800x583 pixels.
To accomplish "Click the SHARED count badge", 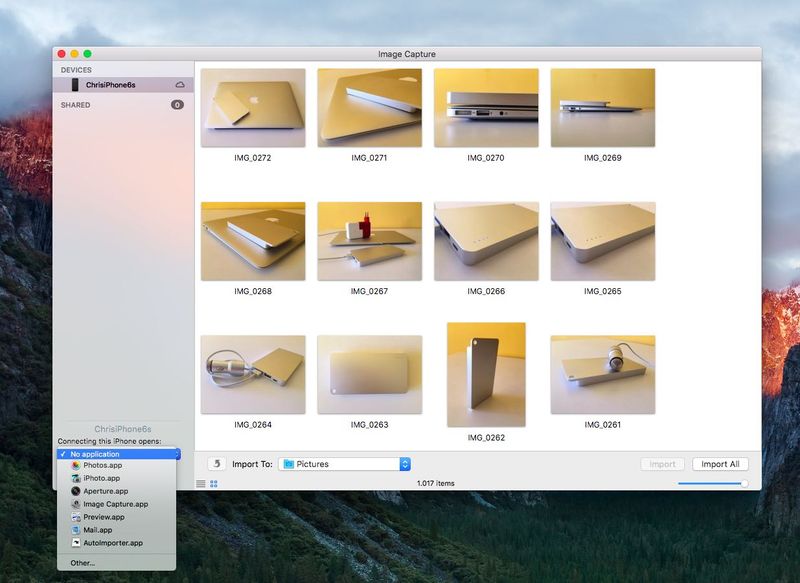I will tap(177, 105).
